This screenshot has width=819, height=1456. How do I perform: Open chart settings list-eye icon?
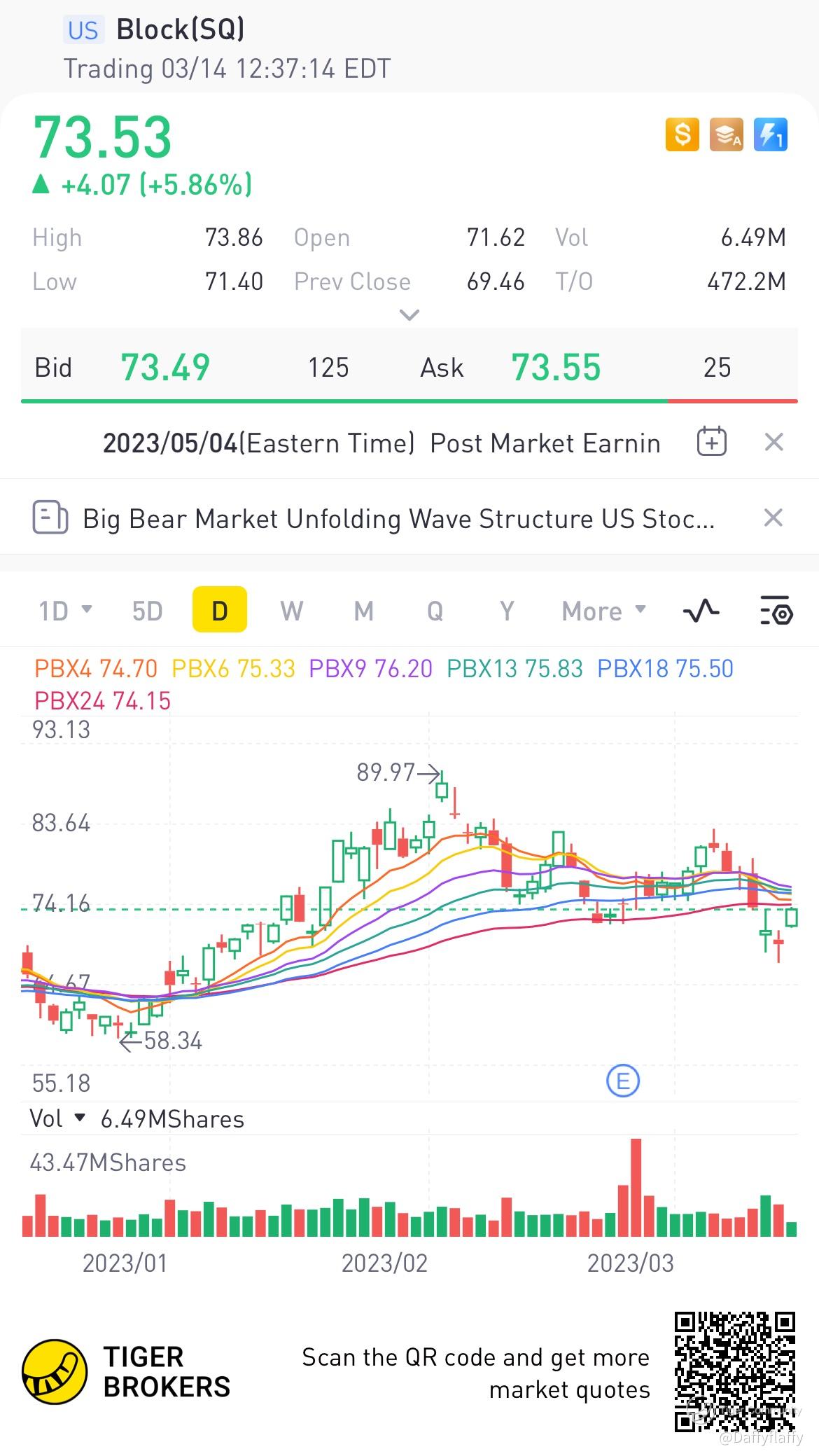tap(776, 611)
